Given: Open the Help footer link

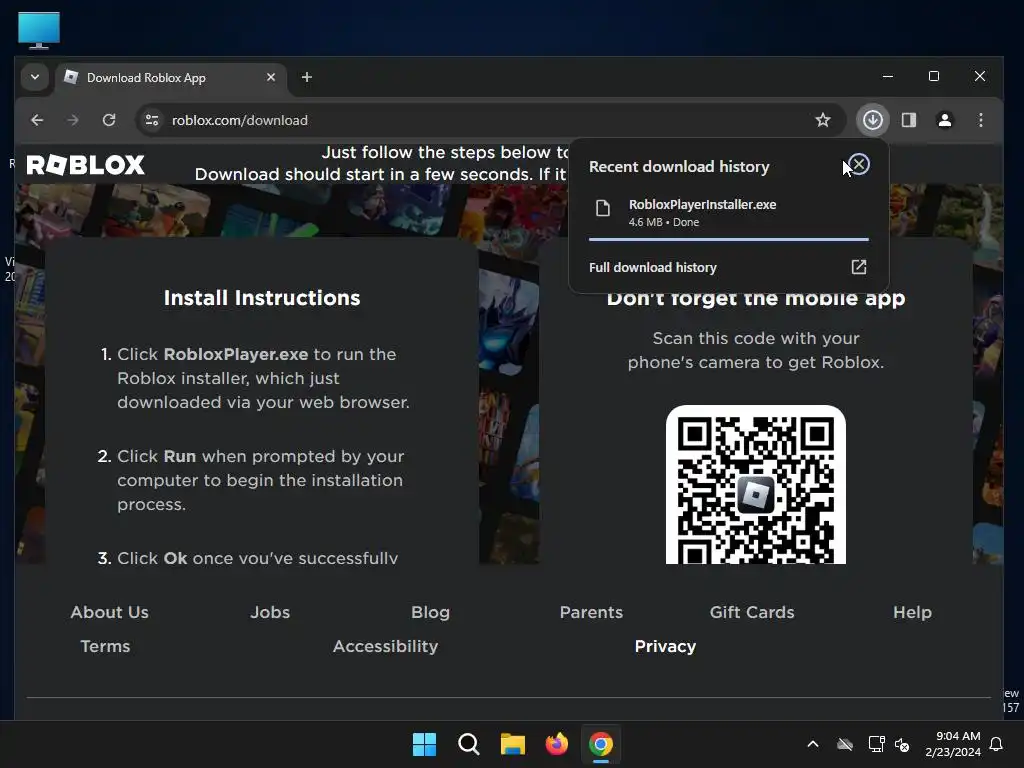Looking at the screenshot, I should [912, 613].
